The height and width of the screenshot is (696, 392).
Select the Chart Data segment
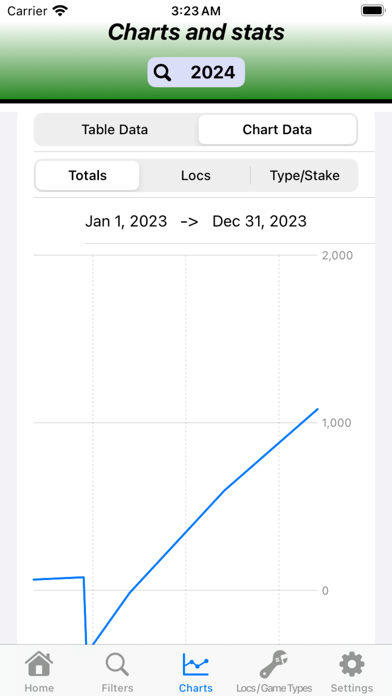pos(277,130)
